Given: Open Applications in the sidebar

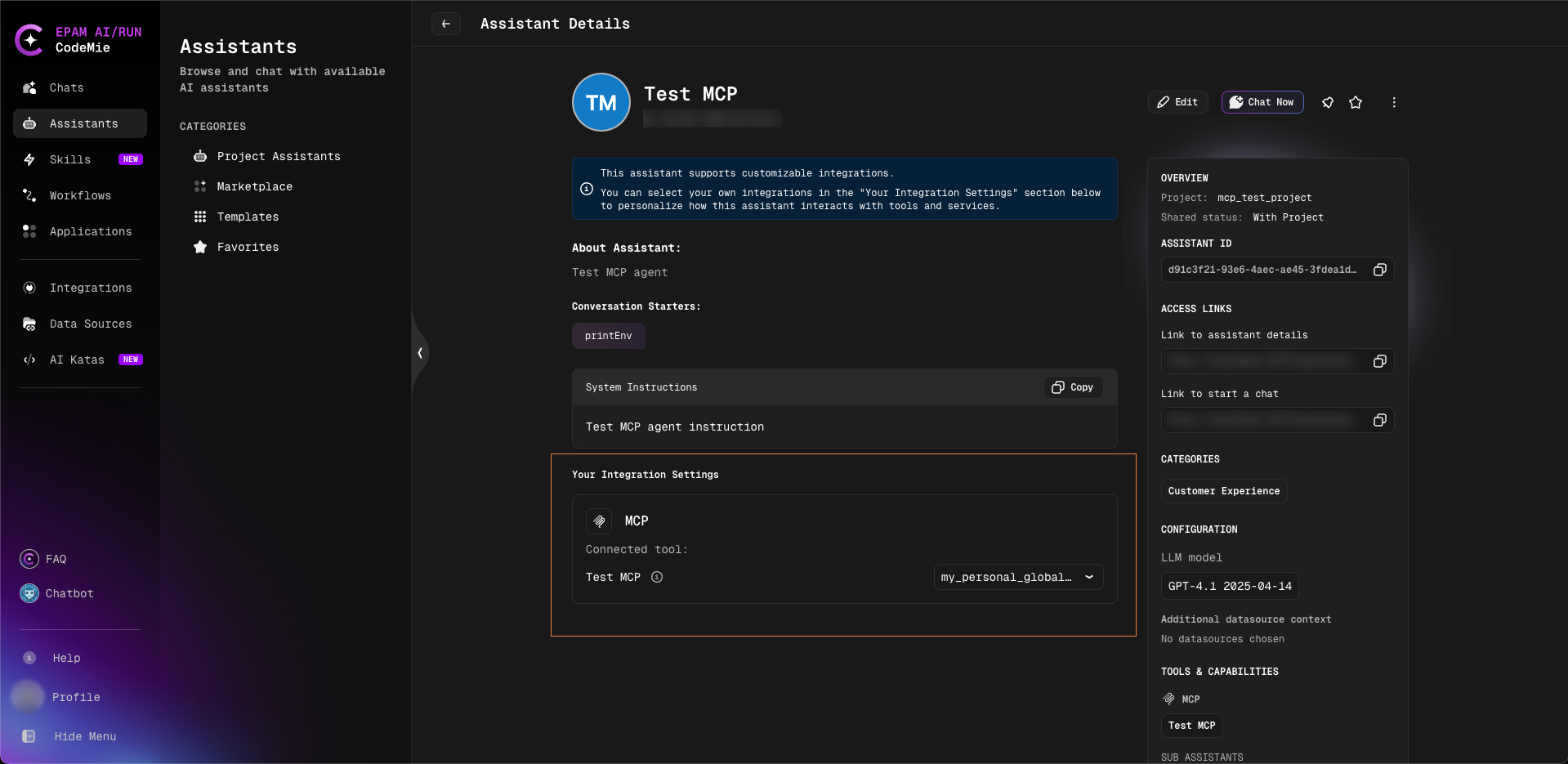Looking at the screenshot, I should coord(80,231).
